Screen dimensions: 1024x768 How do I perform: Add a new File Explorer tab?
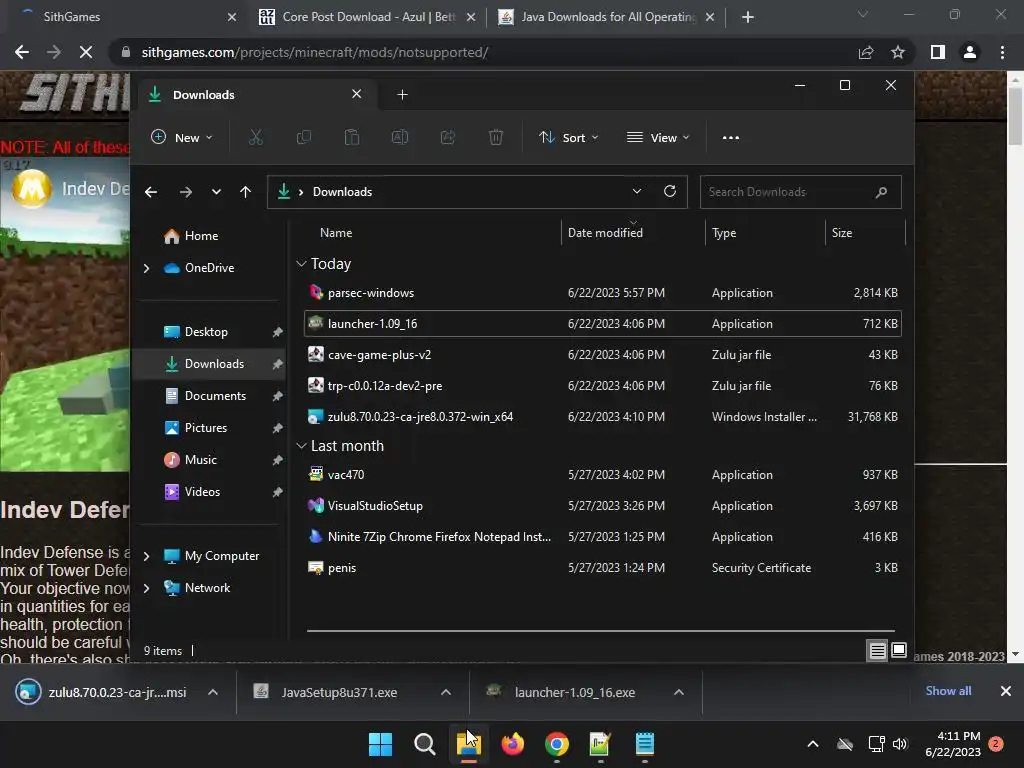click(402, 95)
